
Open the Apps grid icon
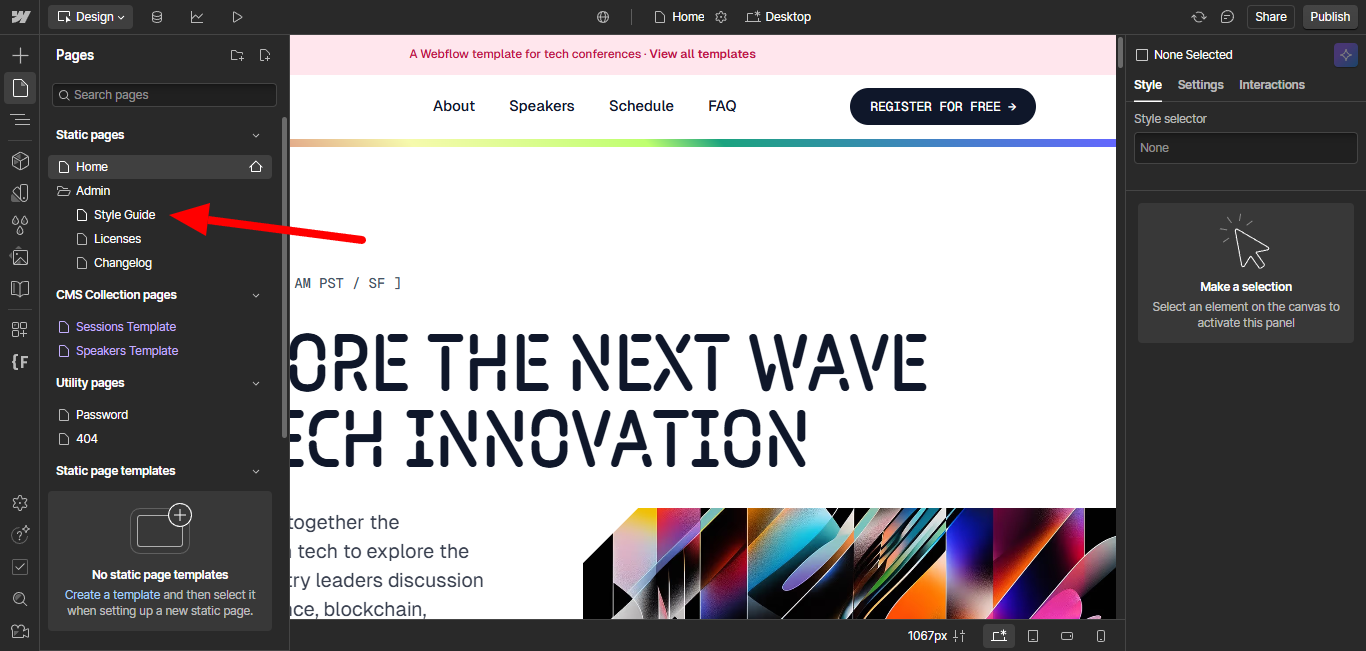pos(20,329)
